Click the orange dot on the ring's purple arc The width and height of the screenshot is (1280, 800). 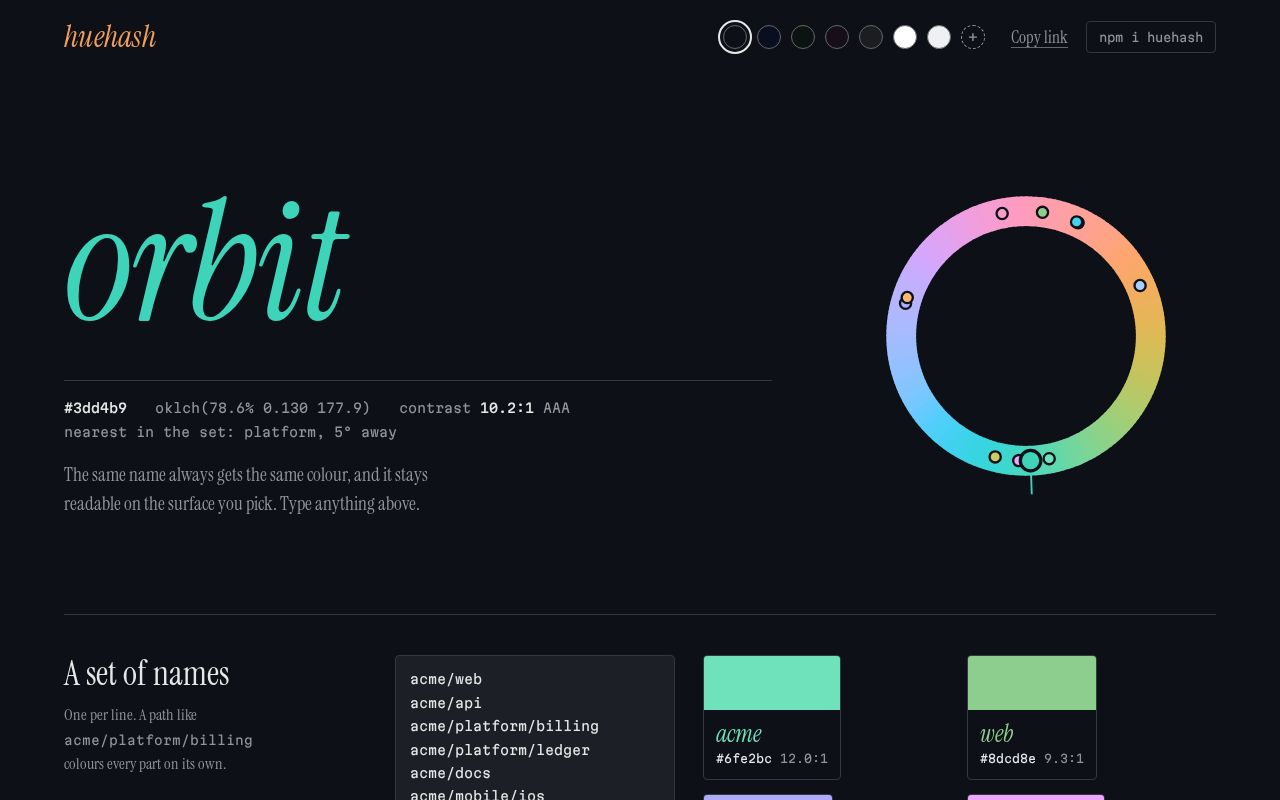pos(908,297)
